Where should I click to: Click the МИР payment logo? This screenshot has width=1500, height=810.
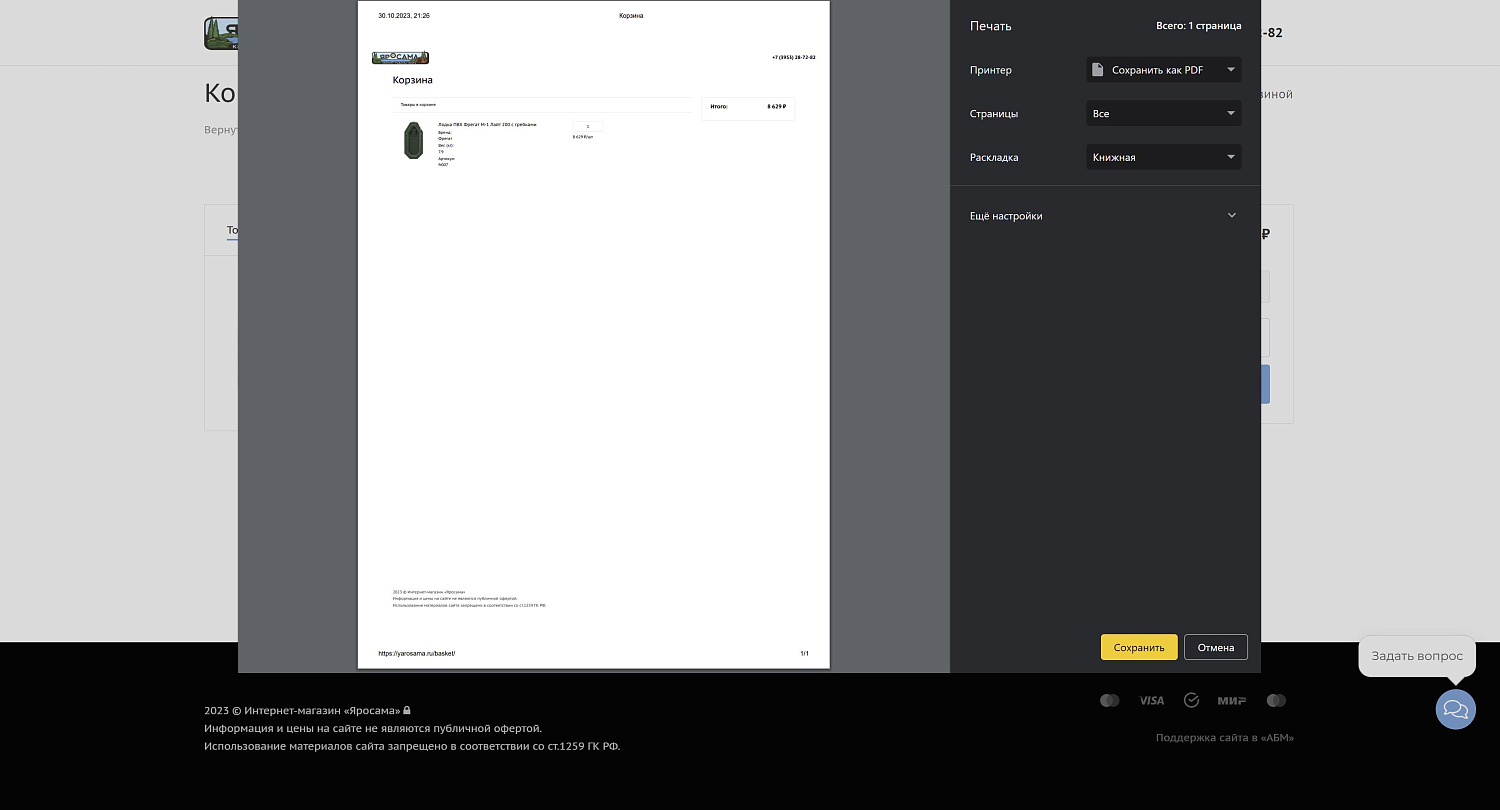(1231, 701)
